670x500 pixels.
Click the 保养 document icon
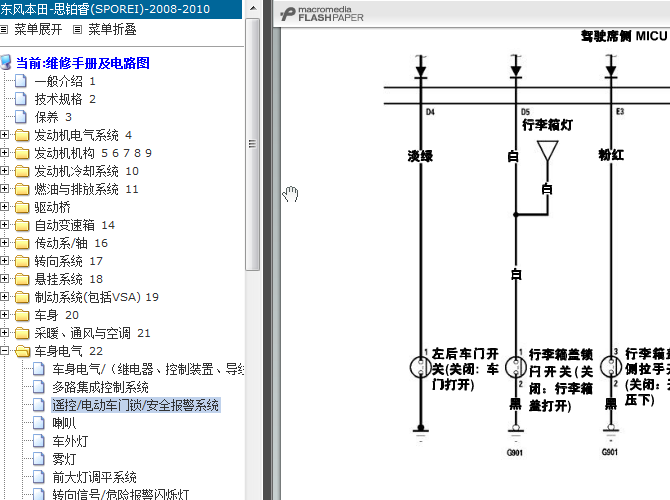[x=21, y=117]
